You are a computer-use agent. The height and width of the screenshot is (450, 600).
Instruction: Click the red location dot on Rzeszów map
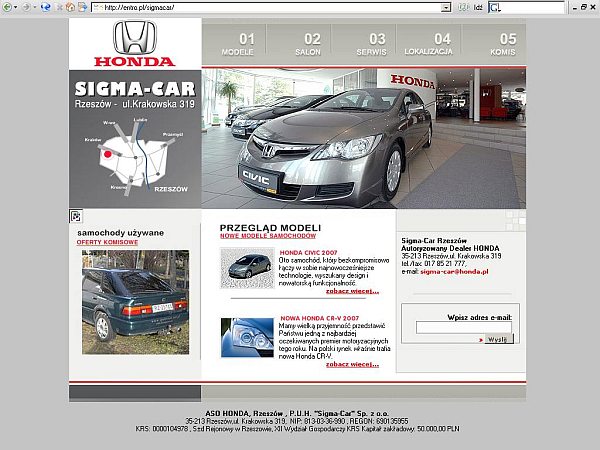click(x=108, y=154)
